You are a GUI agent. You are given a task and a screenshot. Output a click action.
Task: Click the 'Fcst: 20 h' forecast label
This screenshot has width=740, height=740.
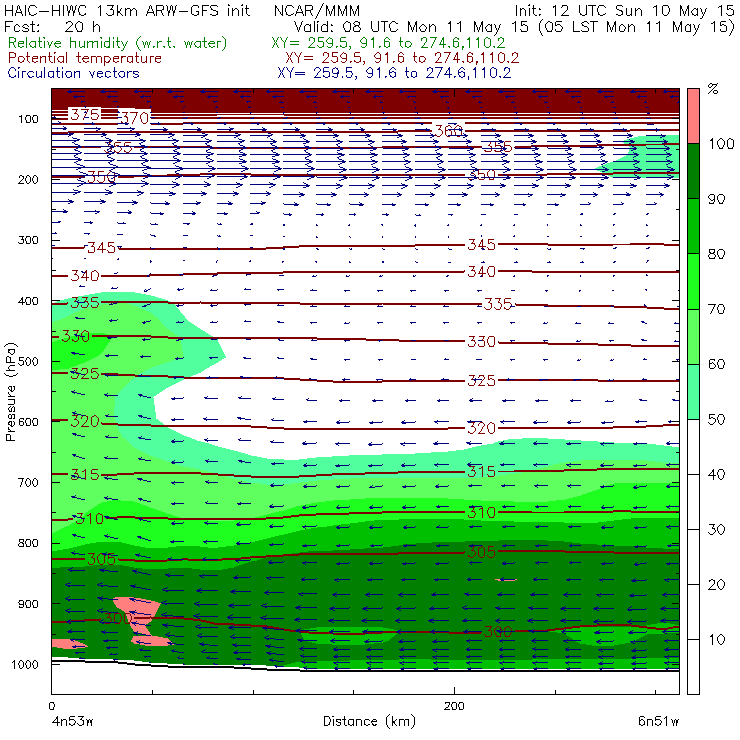pos(52,27)
